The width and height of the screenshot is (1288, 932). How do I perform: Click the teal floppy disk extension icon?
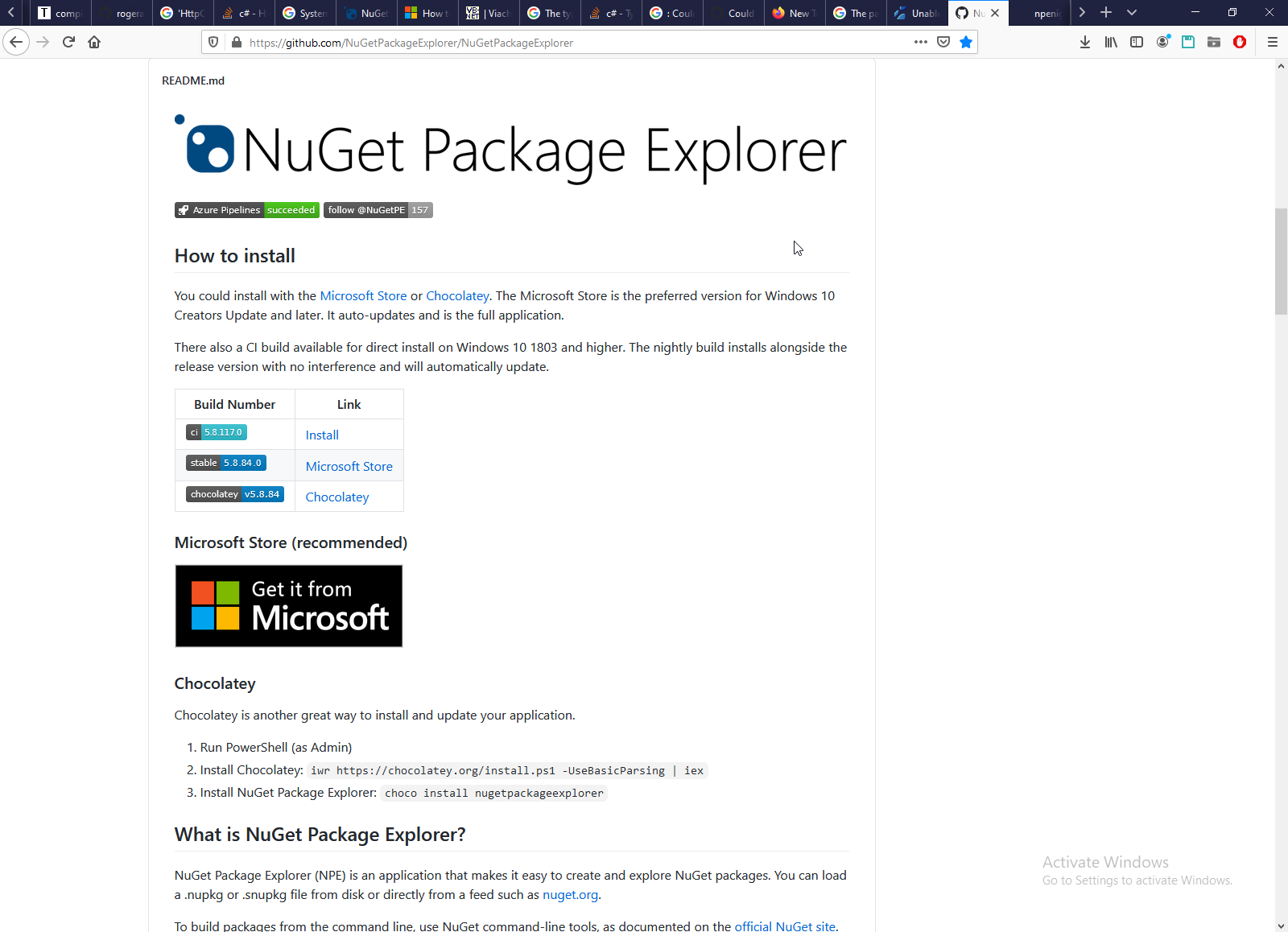(x=1188, y=42)
